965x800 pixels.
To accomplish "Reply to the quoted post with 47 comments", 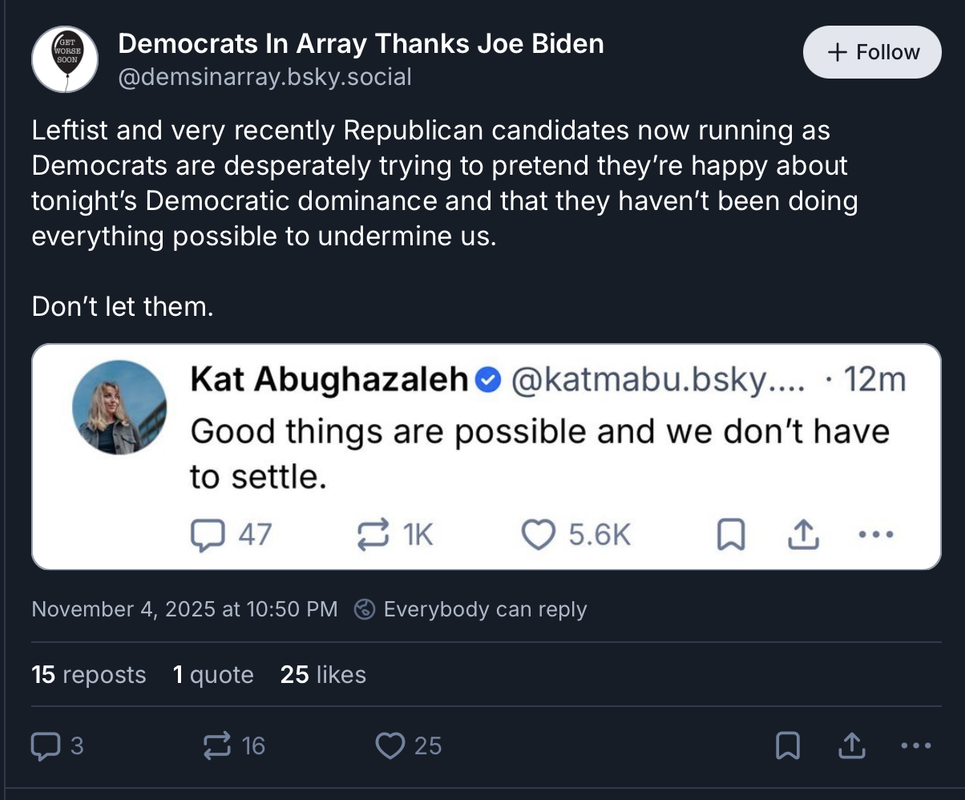I will (206, 535).
